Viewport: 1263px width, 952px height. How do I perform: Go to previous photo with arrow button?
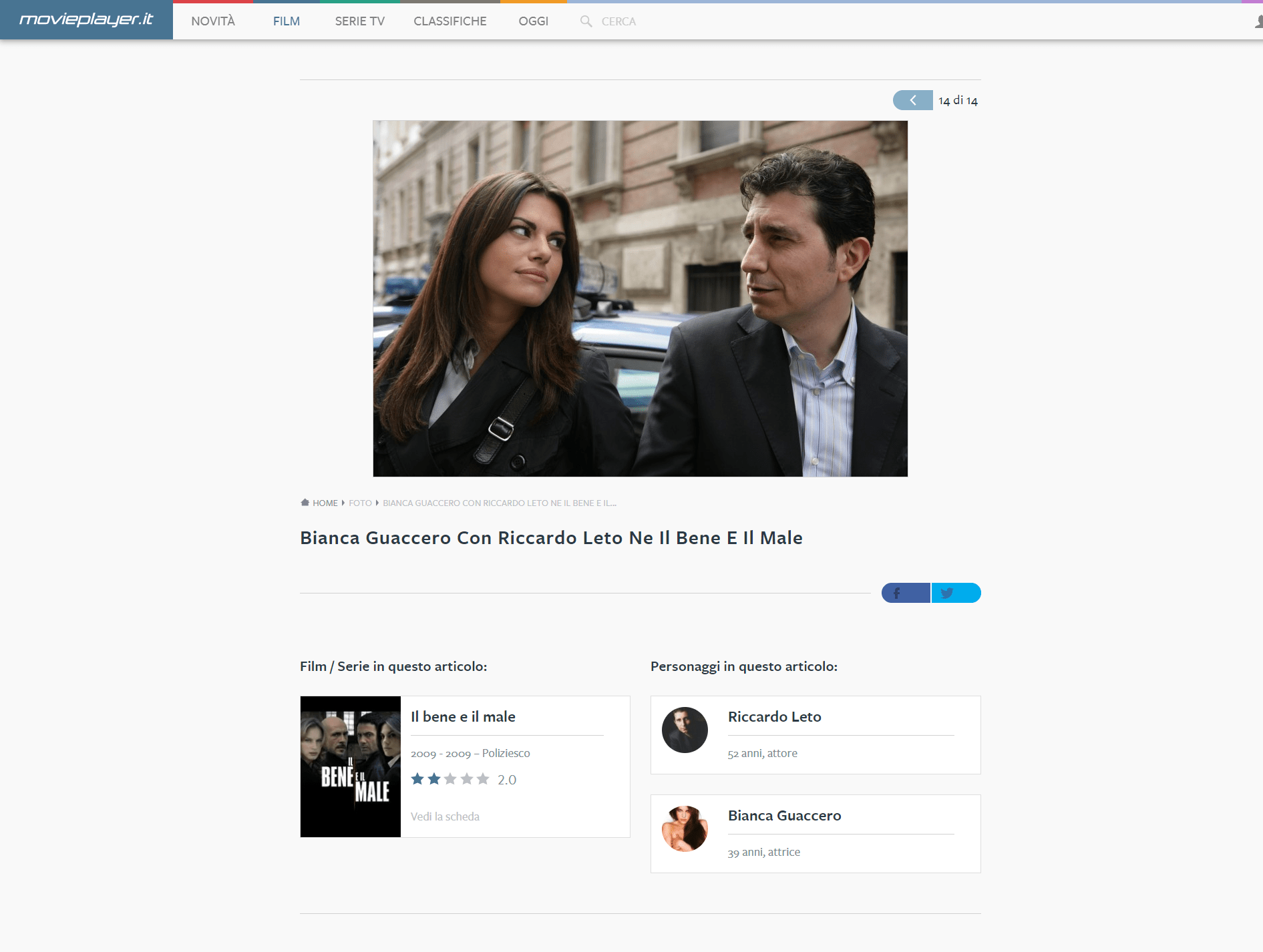(x=912, y=100)
